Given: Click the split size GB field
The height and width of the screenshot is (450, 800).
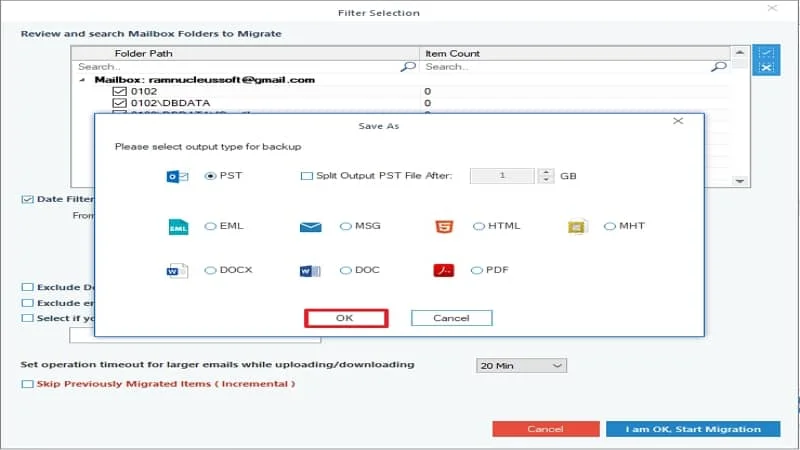Looking at the screenshot, I should [x=502, y=176].
